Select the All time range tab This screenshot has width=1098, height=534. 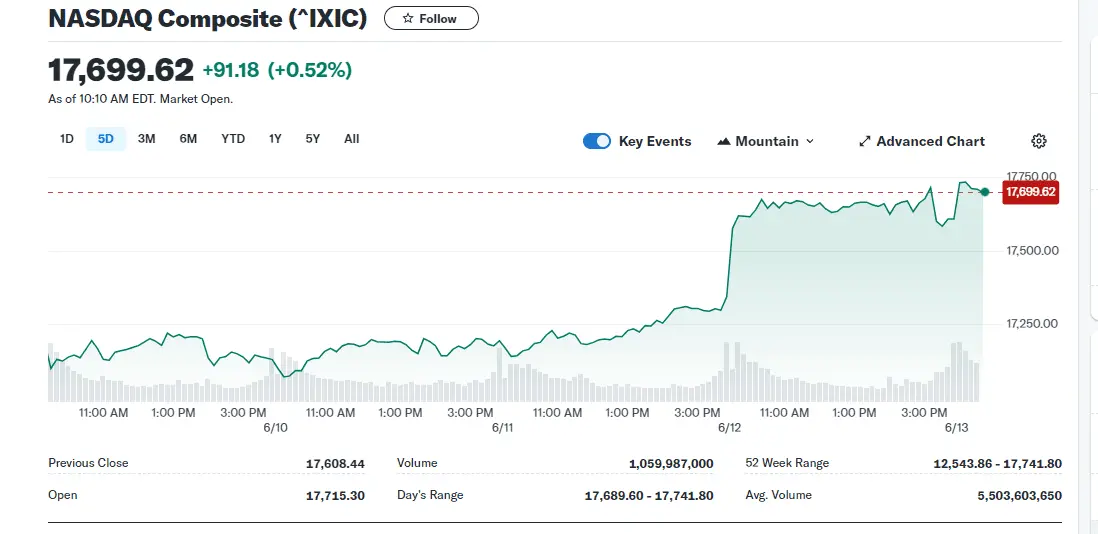point(352,139)
